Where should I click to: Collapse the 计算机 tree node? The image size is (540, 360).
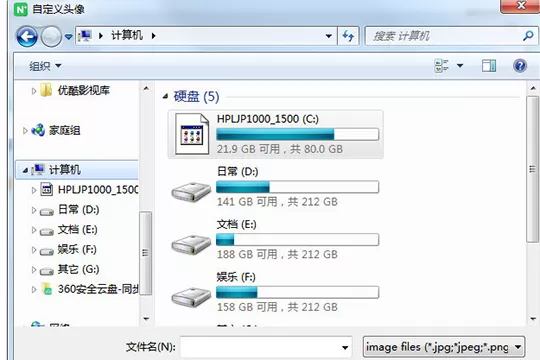pos(25,170)
